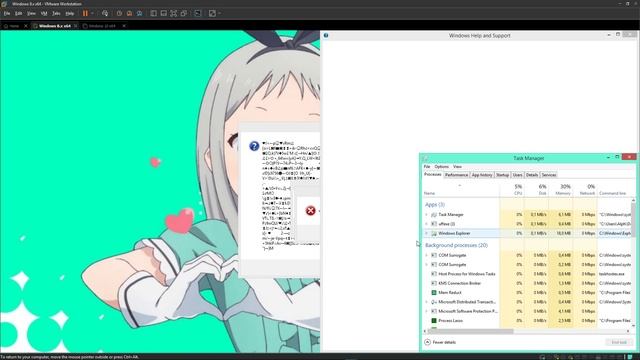Open VMware Tabs menu

(x=56, y=13)
